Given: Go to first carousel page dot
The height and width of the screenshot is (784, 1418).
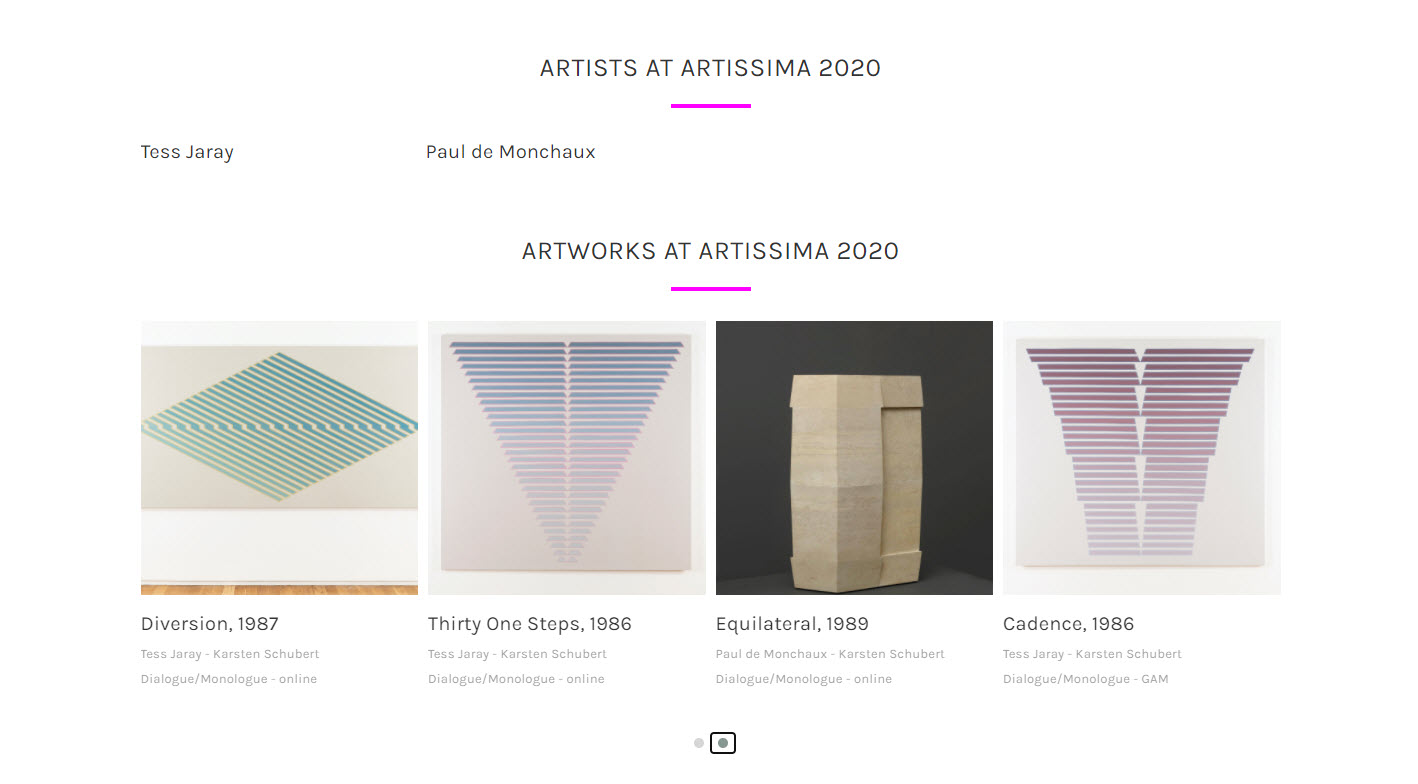Looking at the screenshot, I should 699,743.
